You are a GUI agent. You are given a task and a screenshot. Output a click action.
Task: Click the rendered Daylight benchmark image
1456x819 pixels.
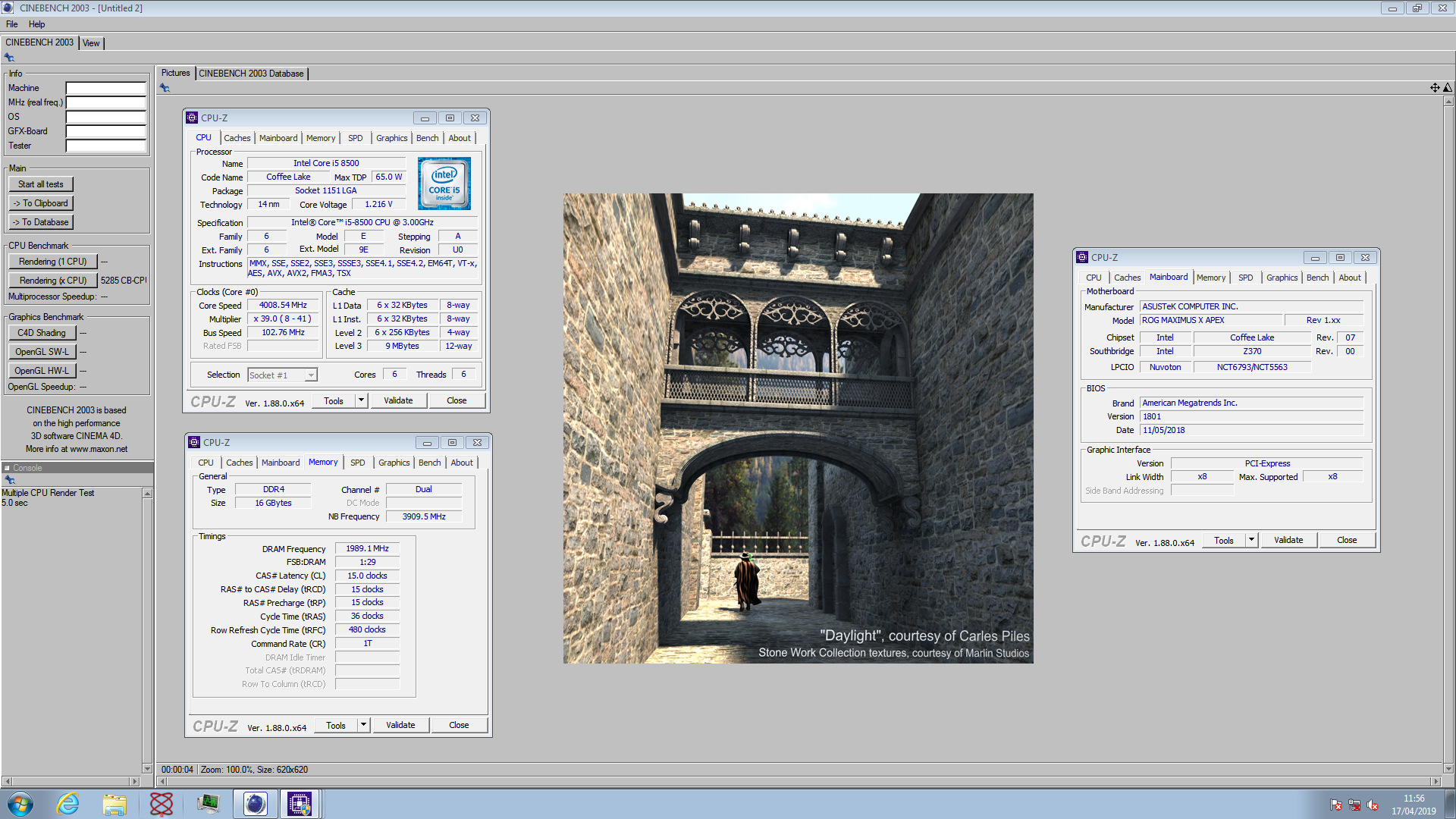(798, 428)
